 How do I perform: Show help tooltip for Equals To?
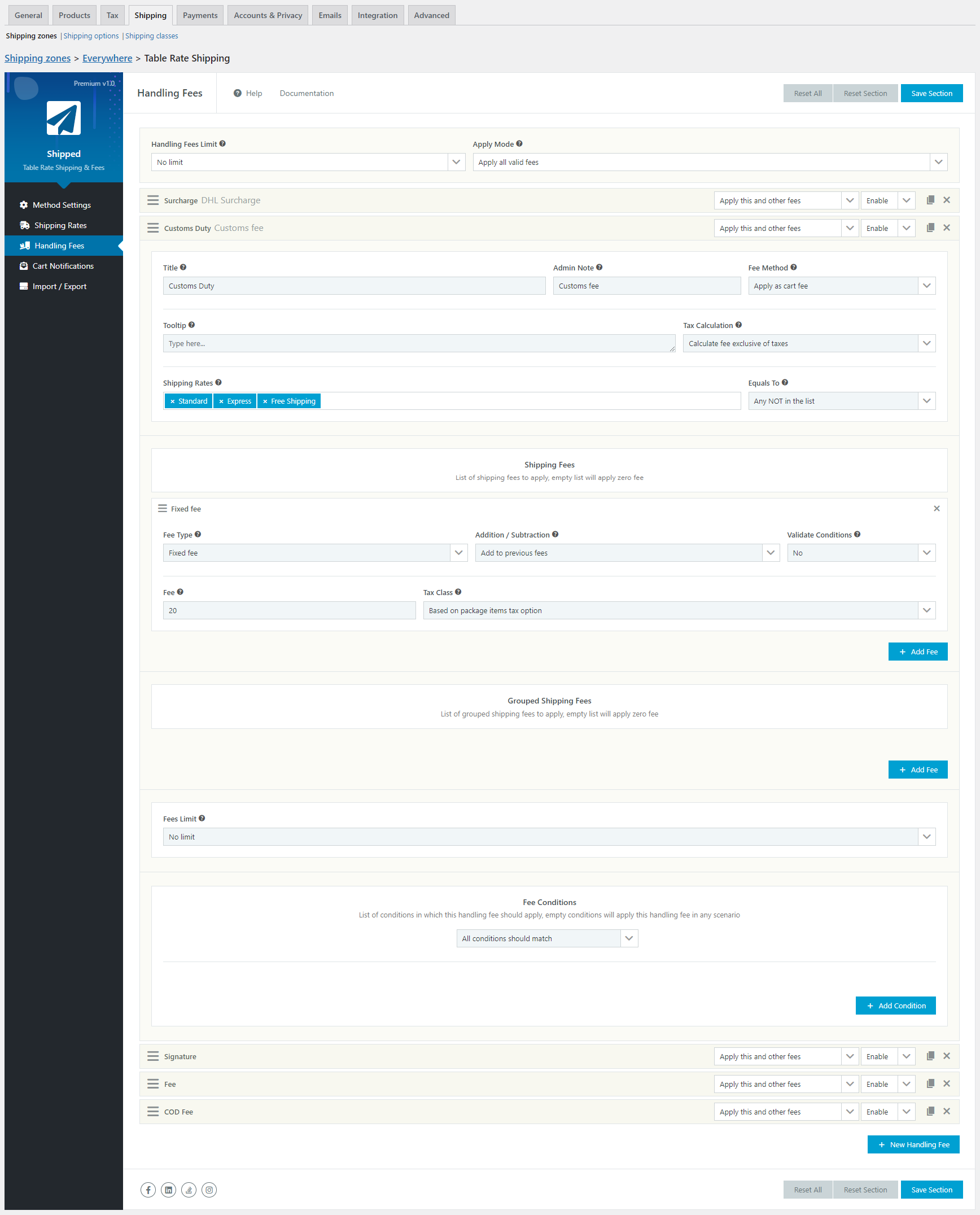tap(785, 382)
